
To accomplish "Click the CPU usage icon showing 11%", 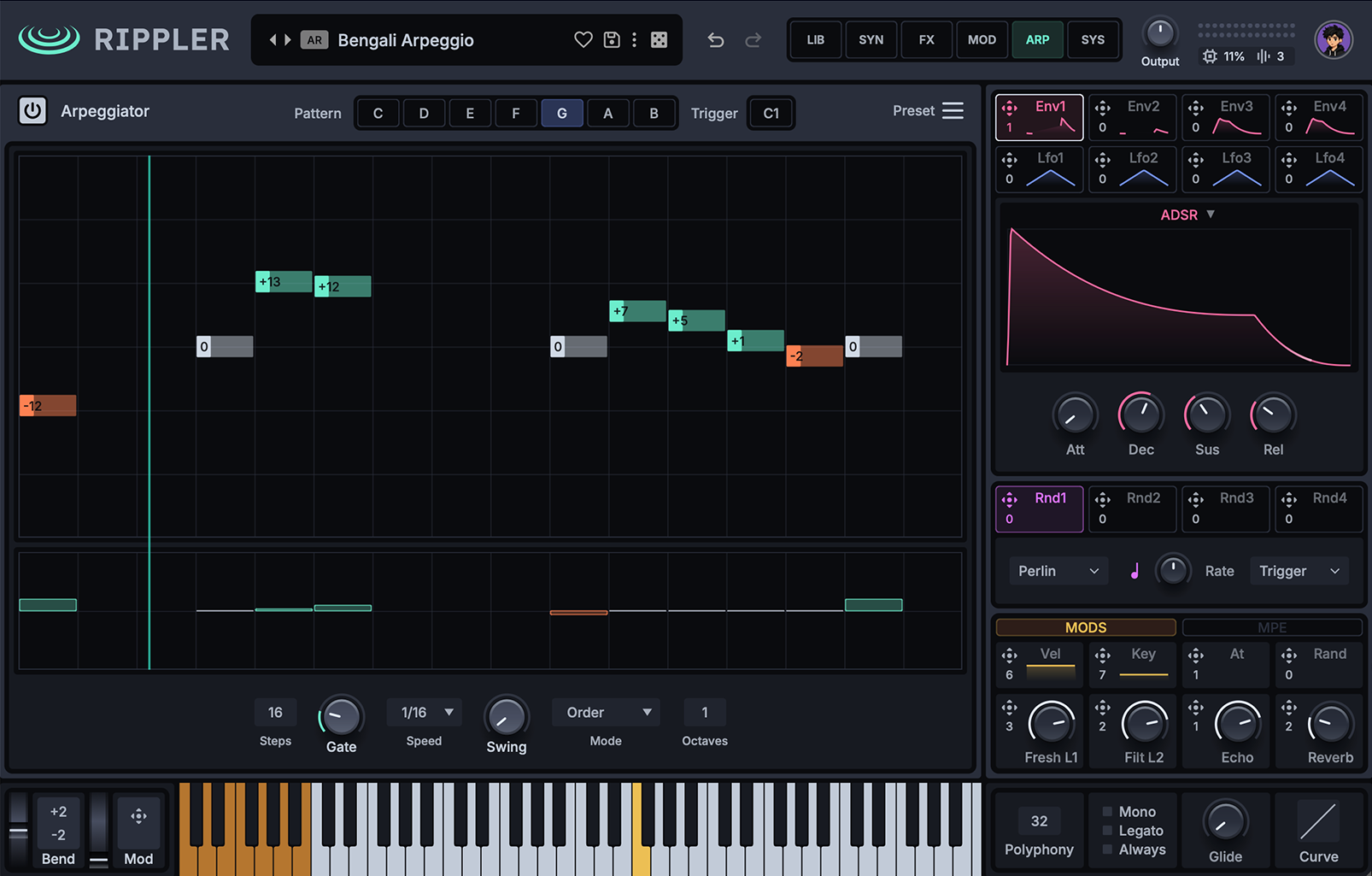I will (x=1210, y=56).
